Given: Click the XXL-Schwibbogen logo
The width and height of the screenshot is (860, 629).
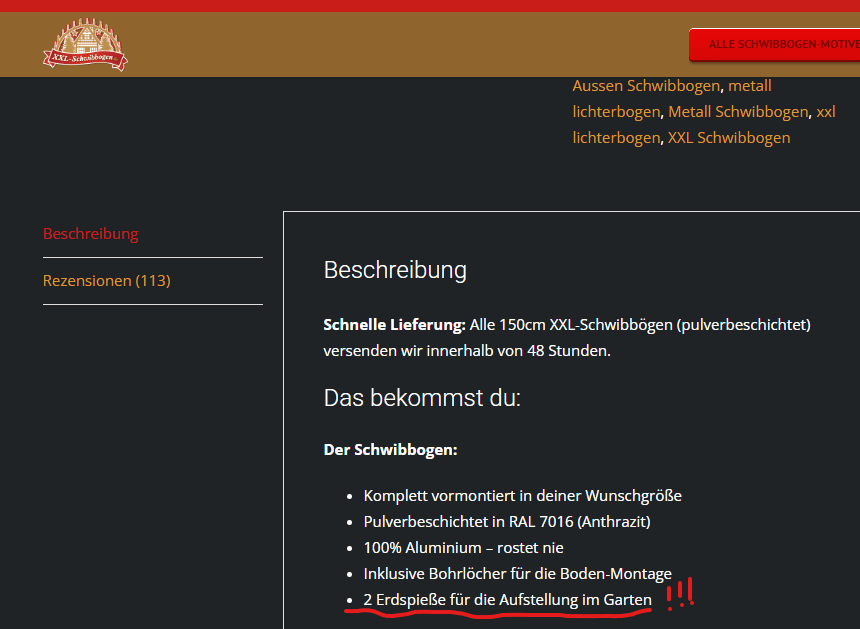Looking at the screenshot, I should 85,46.
